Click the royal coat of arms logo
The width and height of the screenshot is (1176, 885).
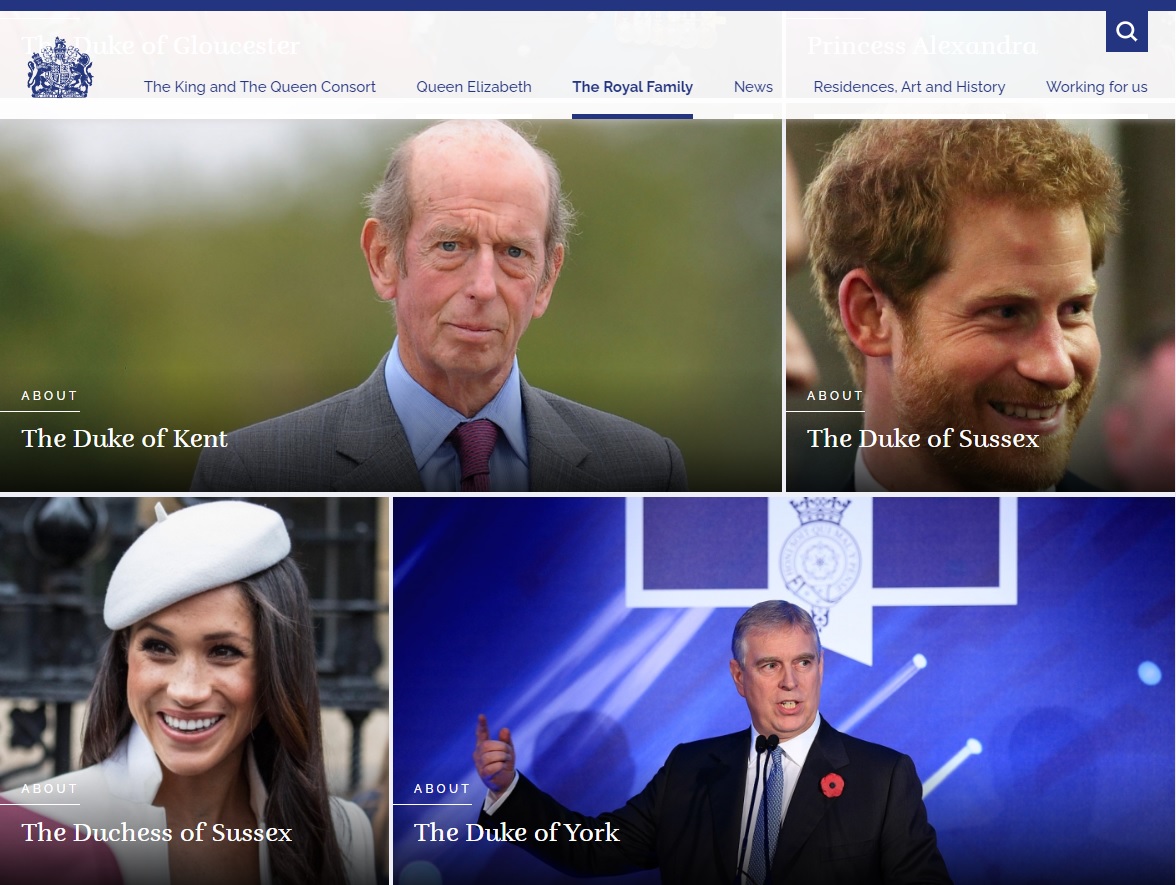pos(60,68)
